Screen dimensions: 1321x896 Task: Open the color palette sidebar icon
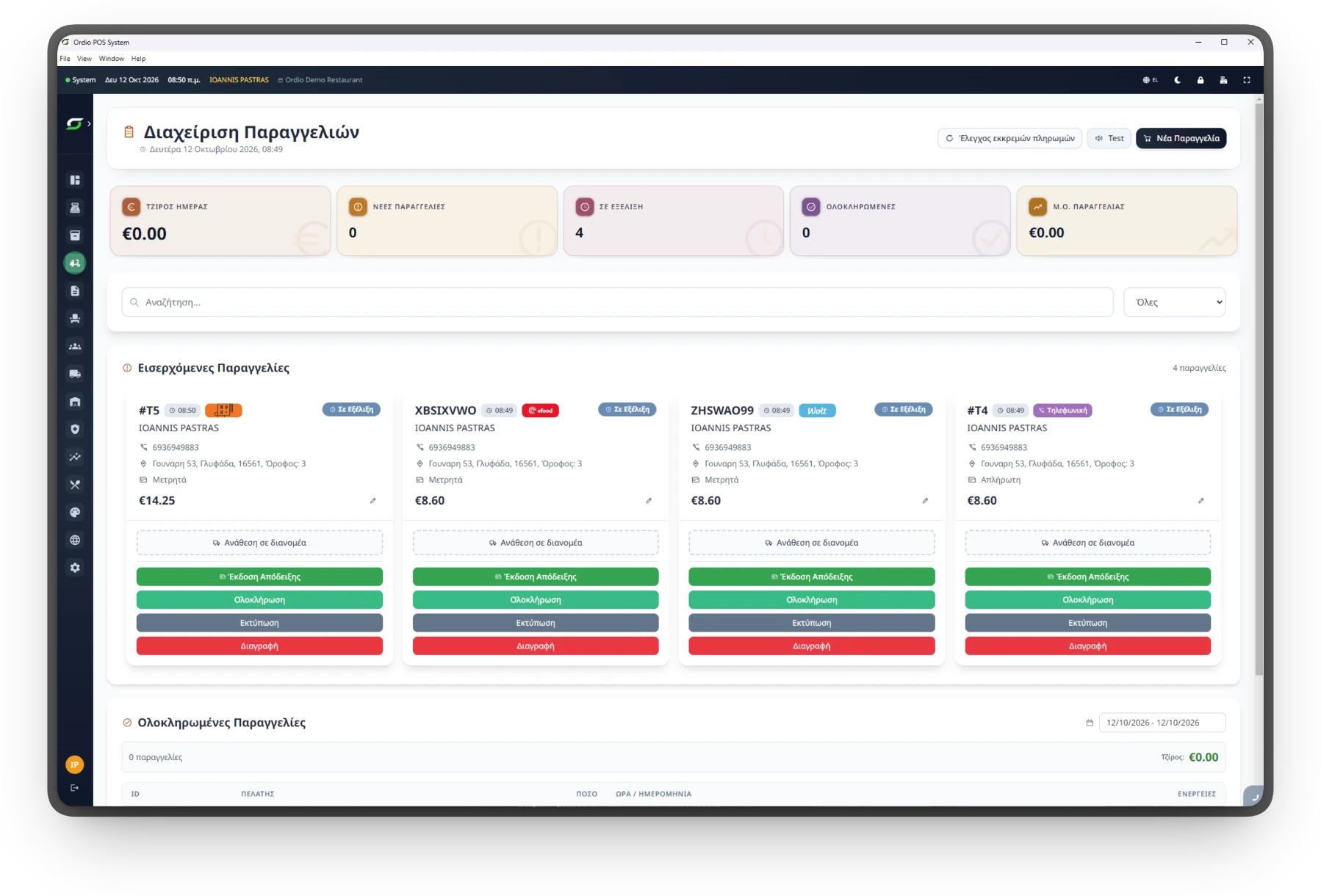click(x=75, y=513)
